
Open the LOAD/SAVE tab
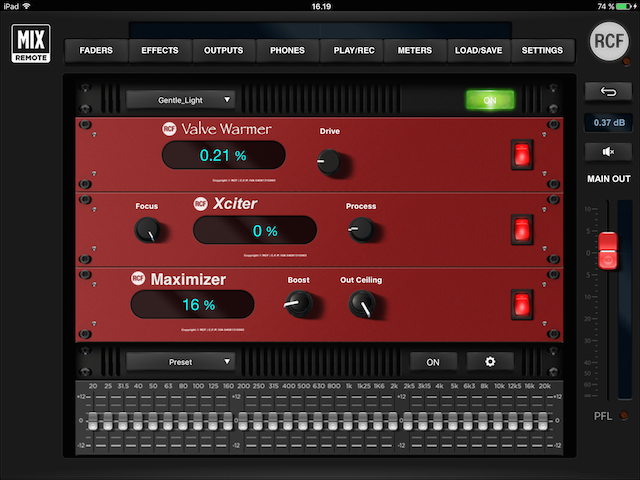pos(478,51)
